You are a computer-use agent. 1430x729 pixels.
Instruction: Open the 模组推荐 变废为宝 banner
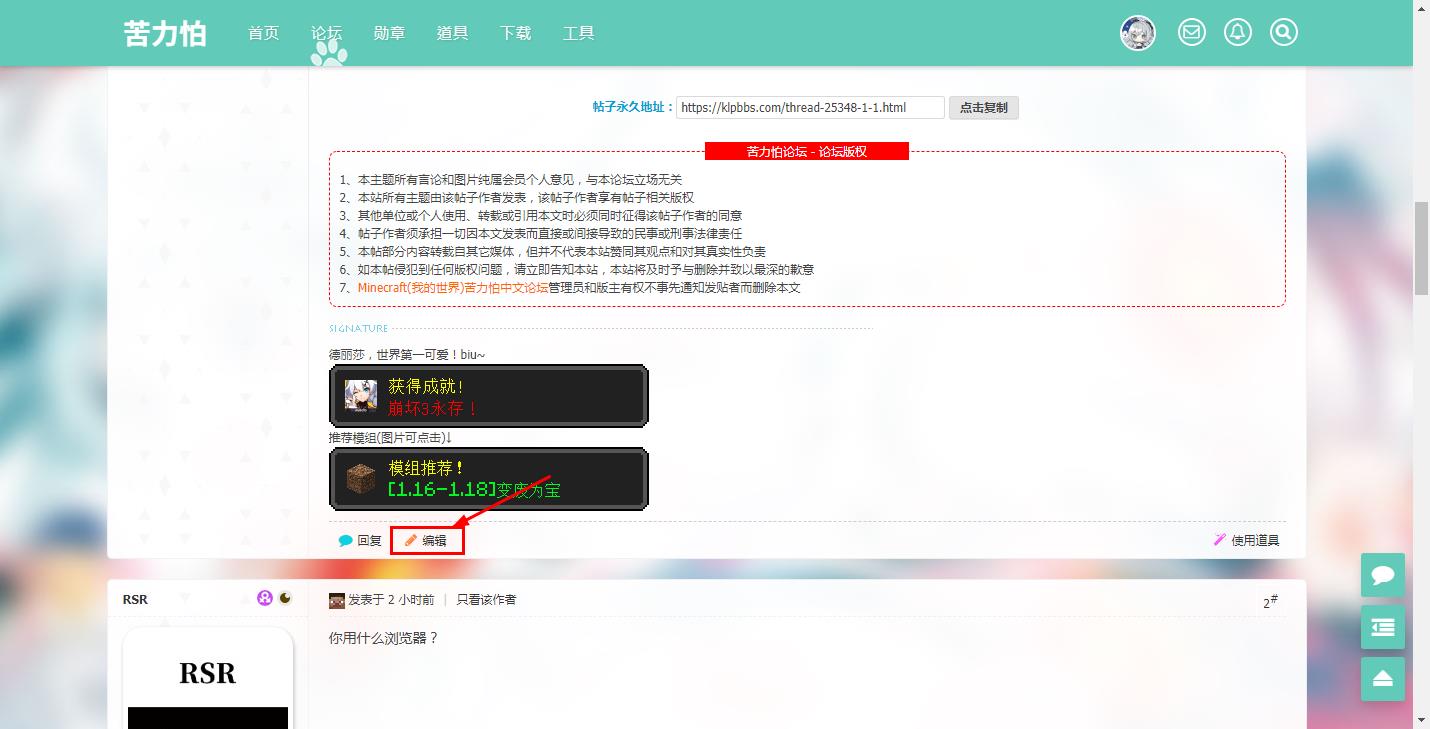tap(489, 479)
